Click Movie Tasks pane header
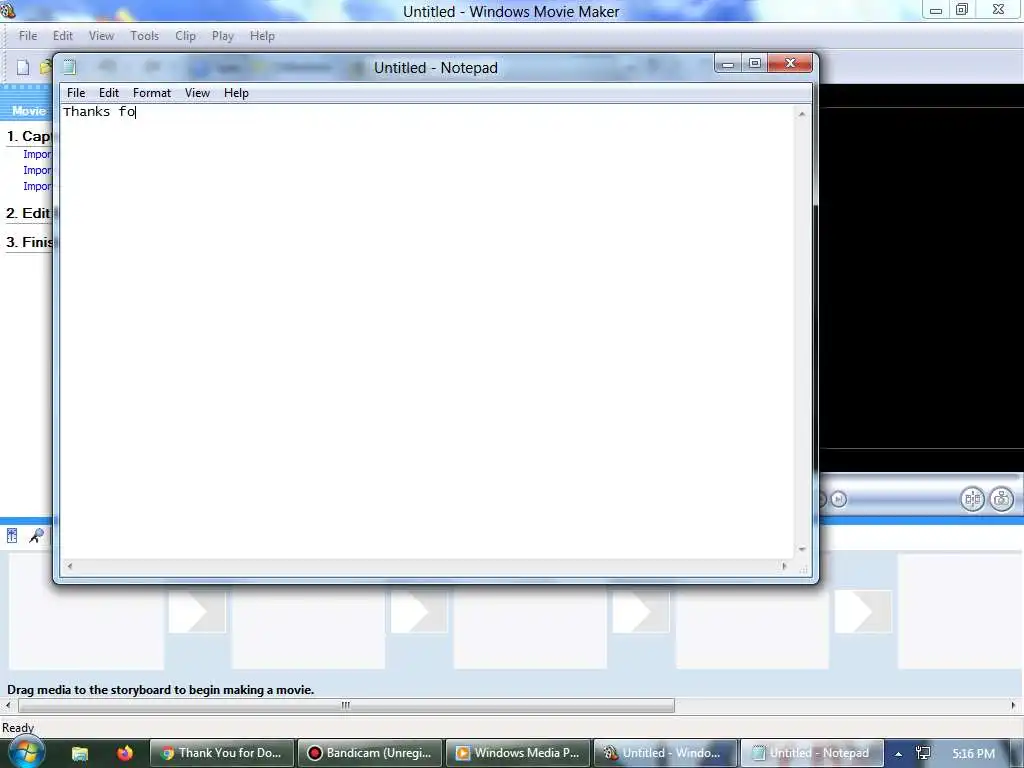The image size is (1024, 768). (26, 111)
